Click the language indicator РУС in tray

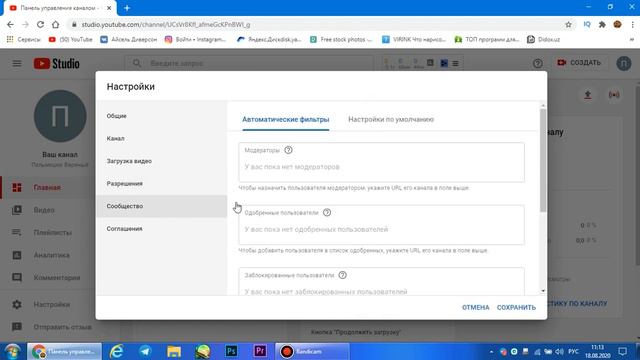pos(573,351)
